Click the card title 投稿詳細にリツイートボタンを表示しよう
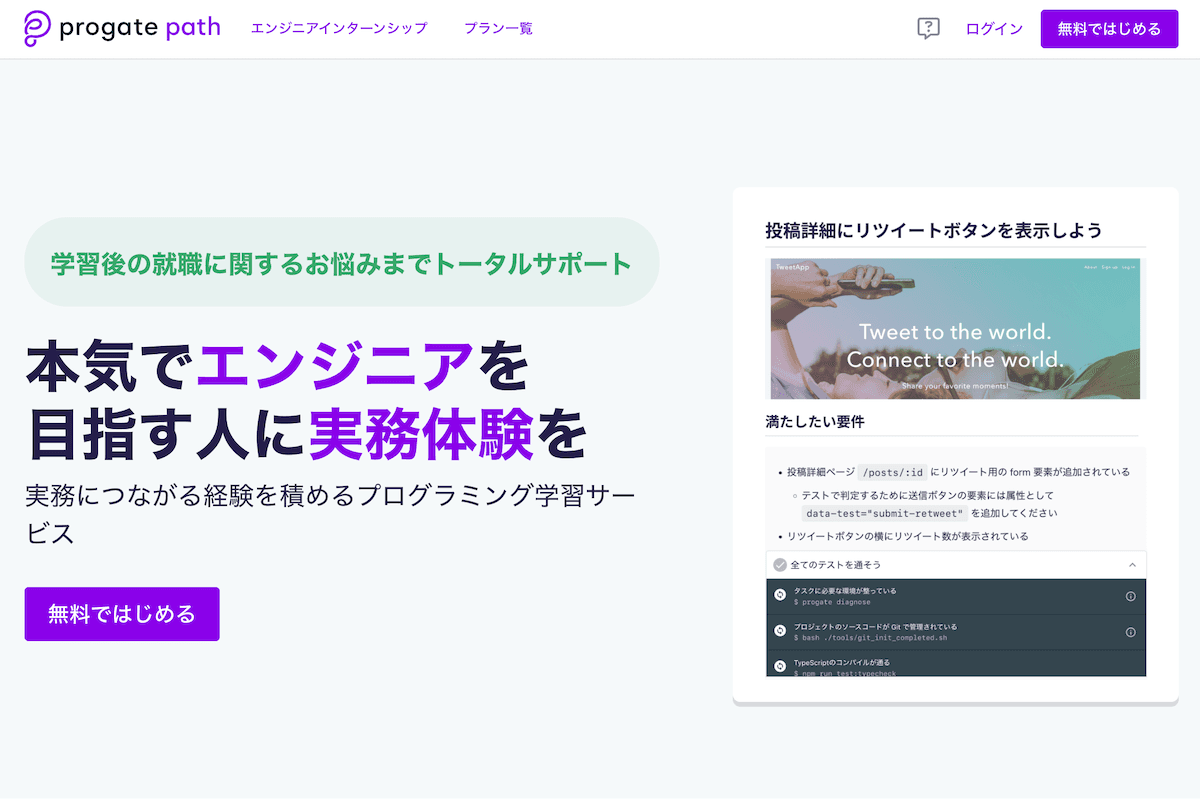 point(934,231)
